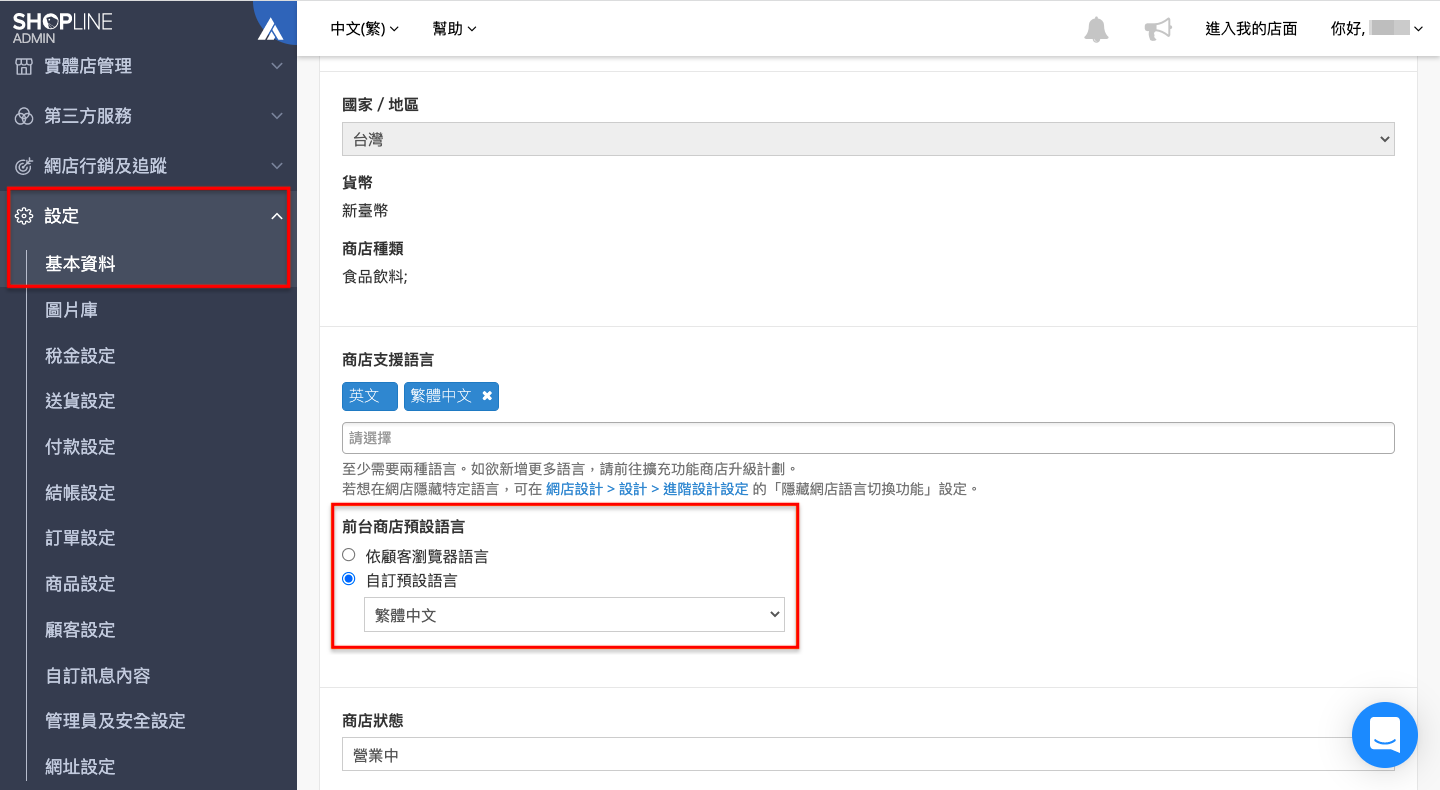Open the 你好 user account menu
The image size is (1440, 790).
[1377, 29]
